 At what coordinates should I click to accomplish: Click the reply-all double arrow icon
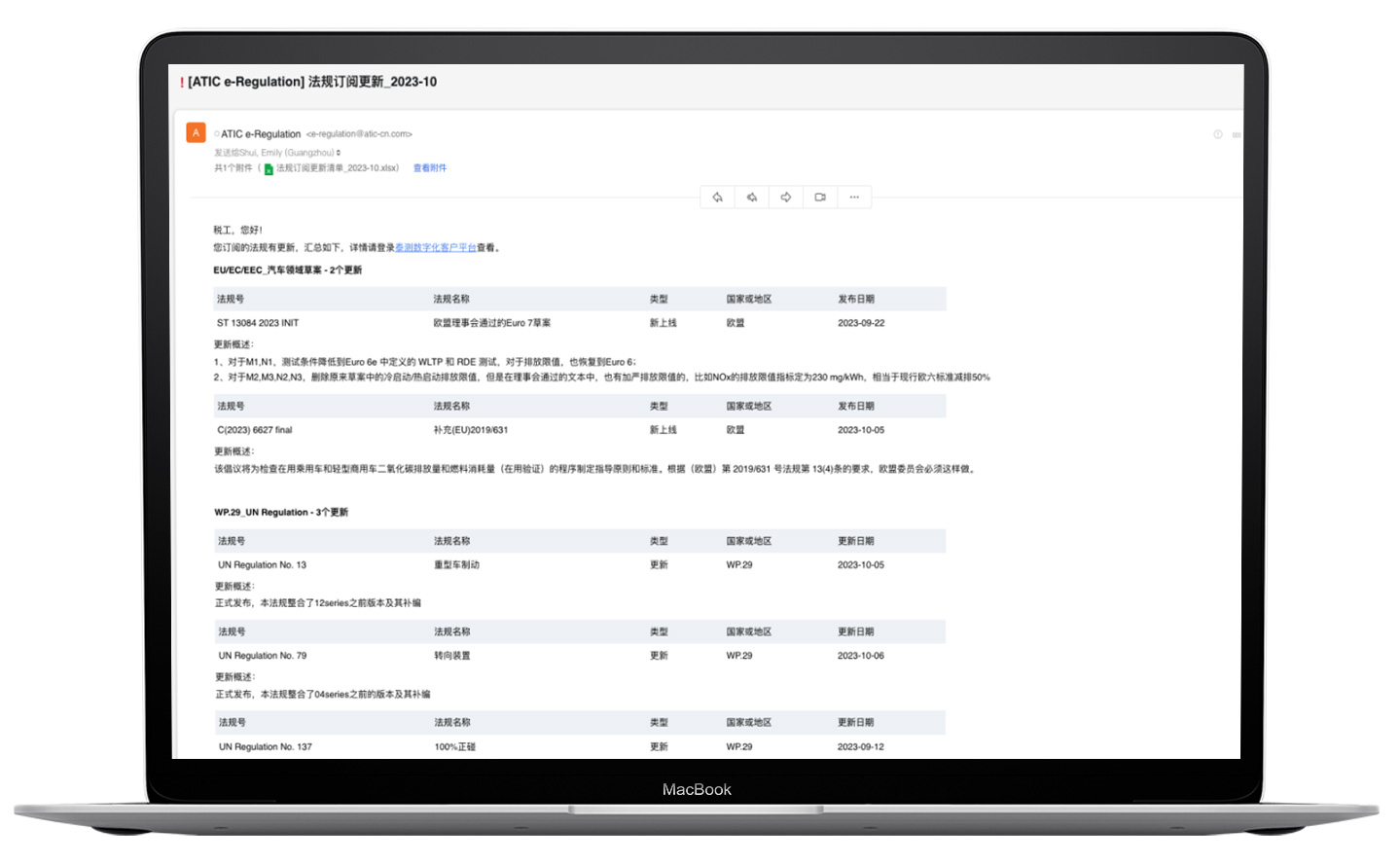751,198
